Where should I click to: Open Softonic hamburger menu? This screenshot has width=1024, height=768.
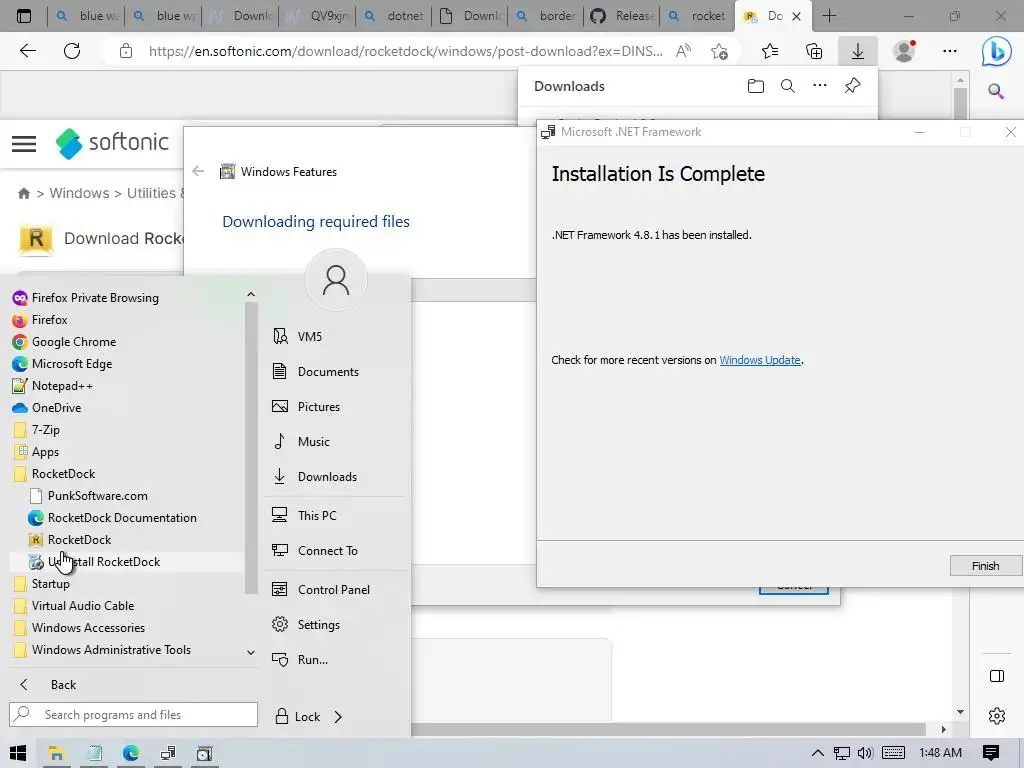[x=24, y=144]
